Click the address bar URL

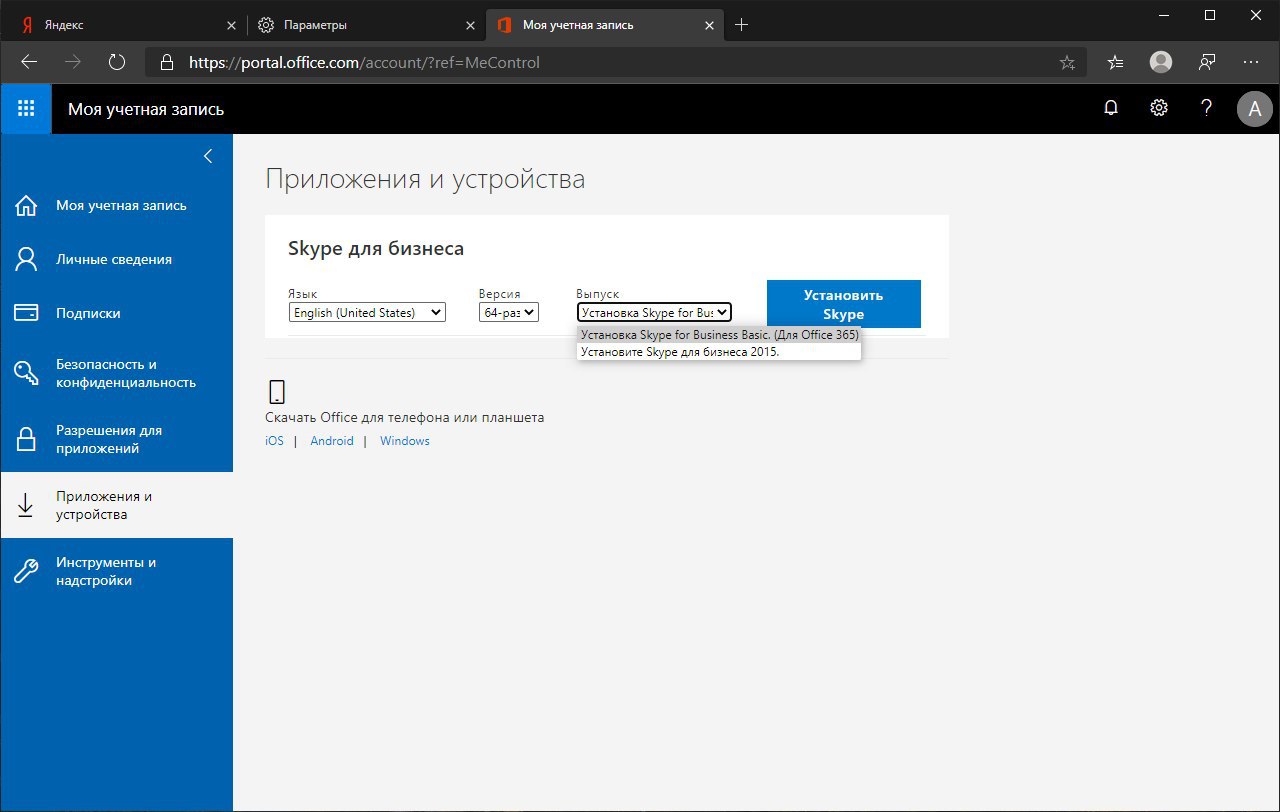(364, 62)
